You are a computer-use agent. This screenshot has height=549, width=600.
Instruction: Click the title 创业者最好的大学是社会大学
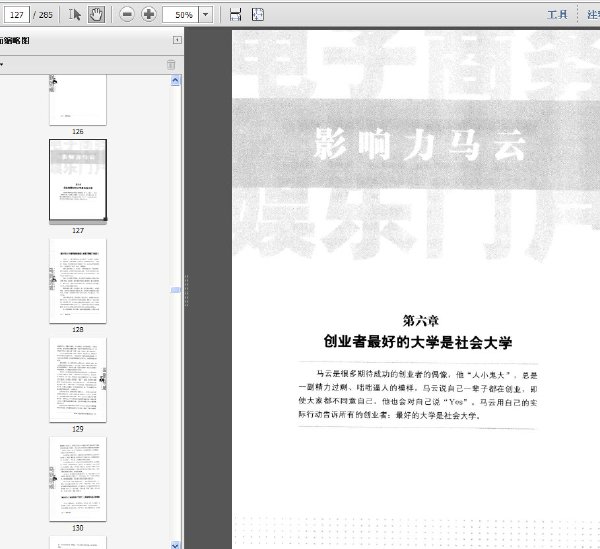click(x=417, y=342)
